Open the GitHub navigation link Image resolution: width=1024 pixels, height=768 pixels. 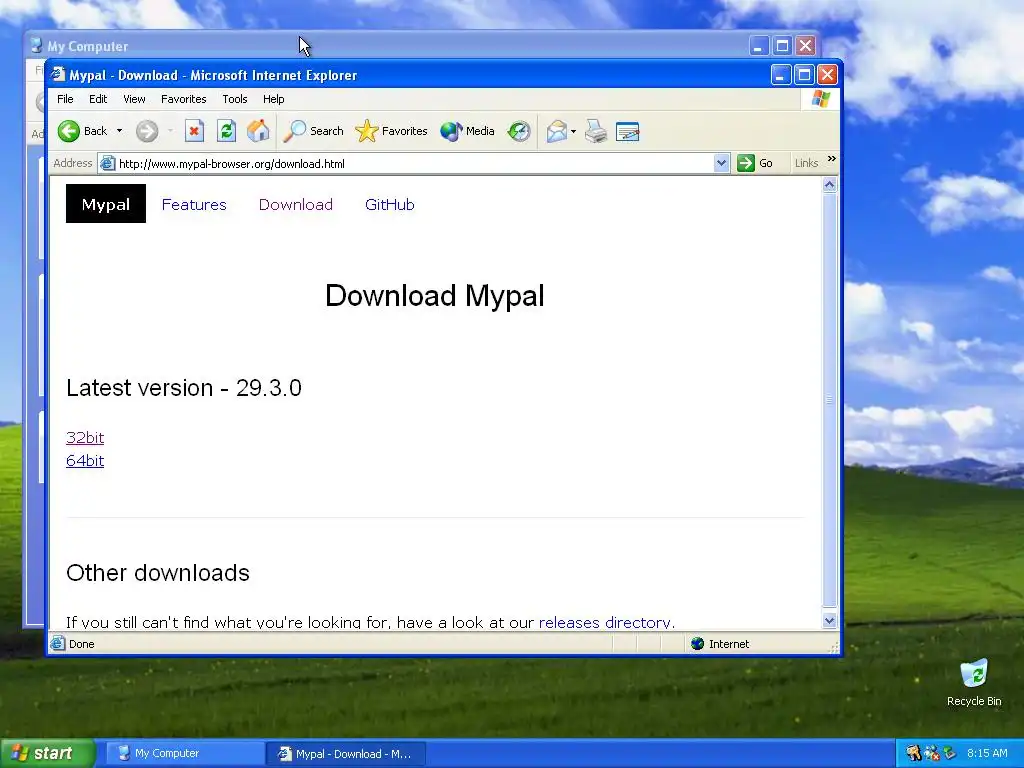(390, 204)
